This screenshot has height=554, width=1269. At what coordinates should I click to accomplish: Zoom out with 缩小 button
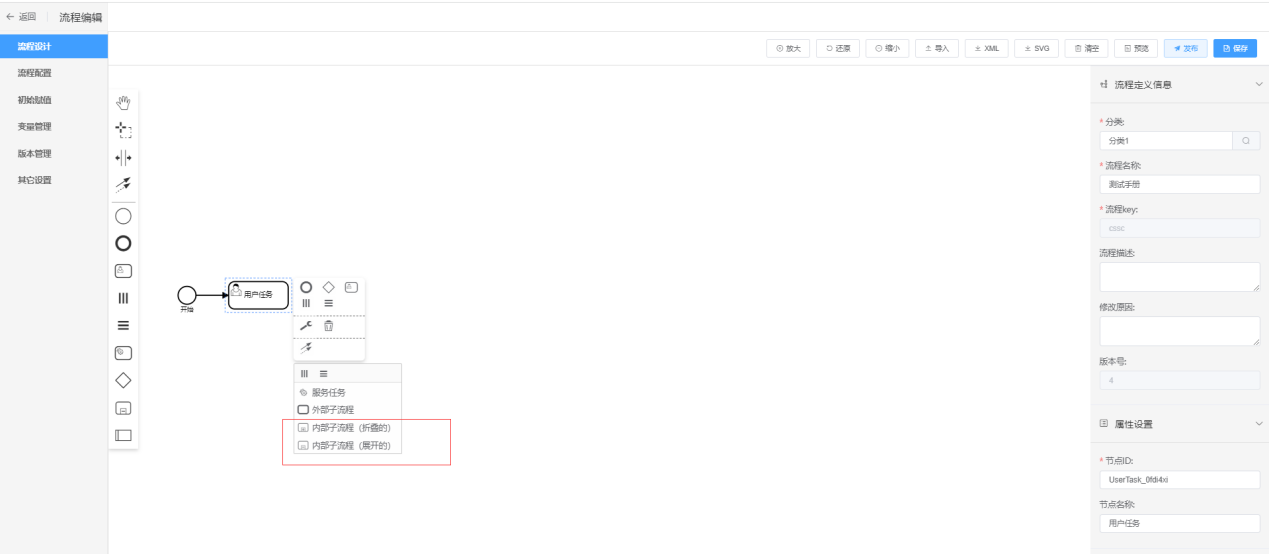[x=887, y=48]
